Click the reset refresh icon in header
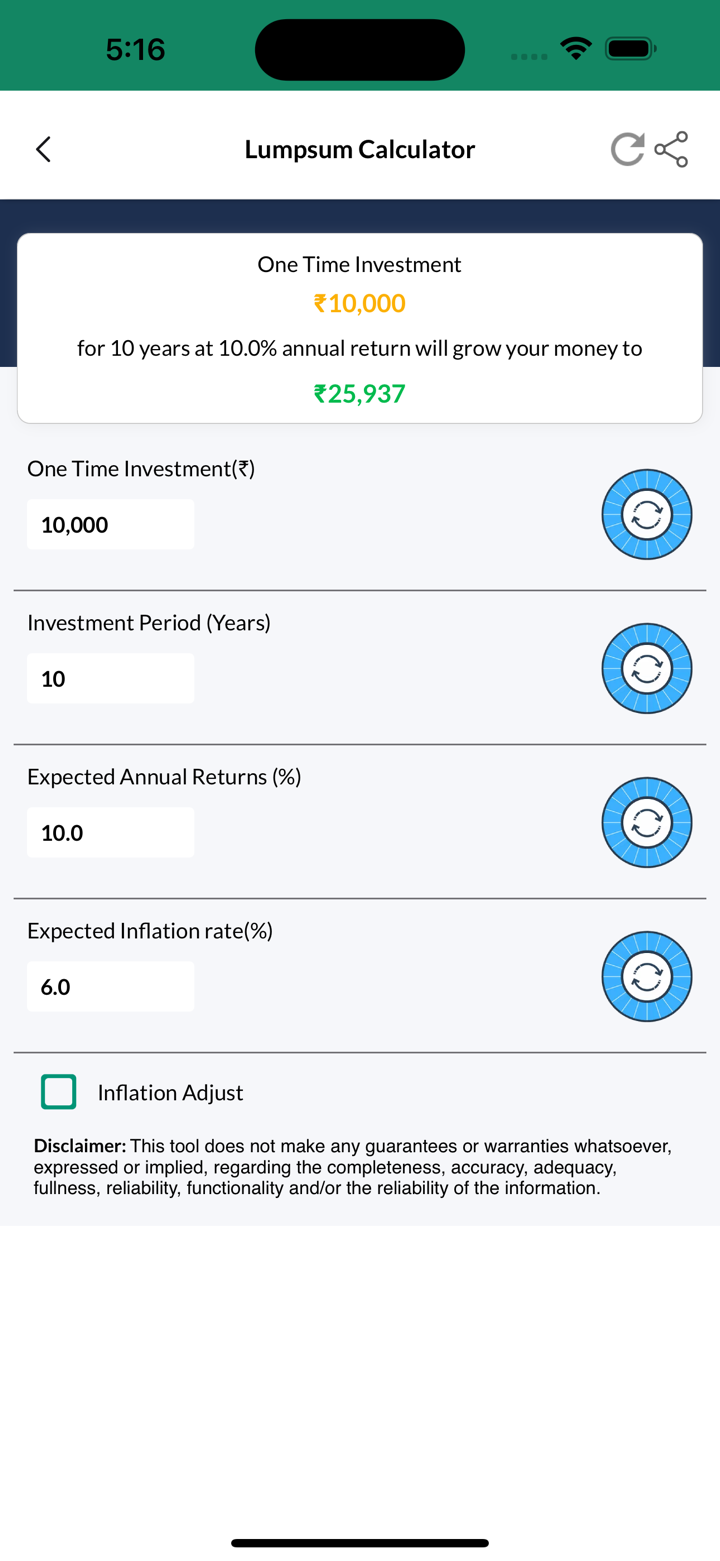 [628, 150]
